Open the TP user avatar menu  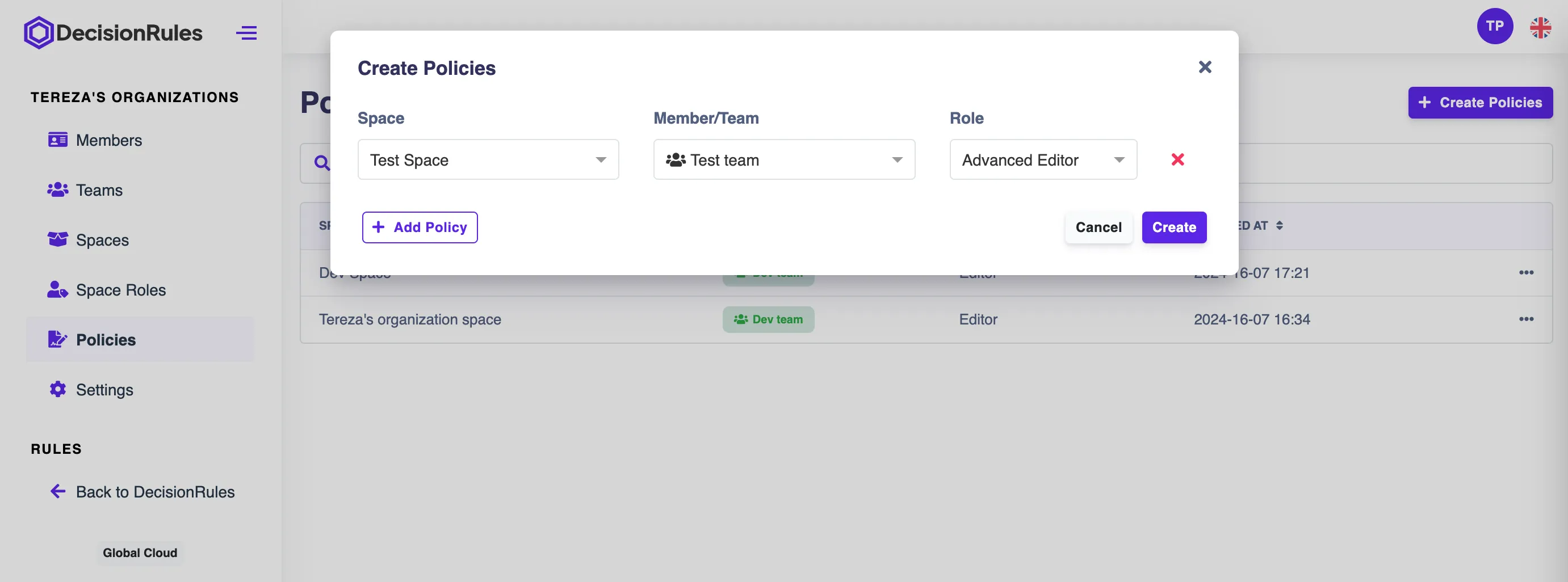tap(1494, 26)
